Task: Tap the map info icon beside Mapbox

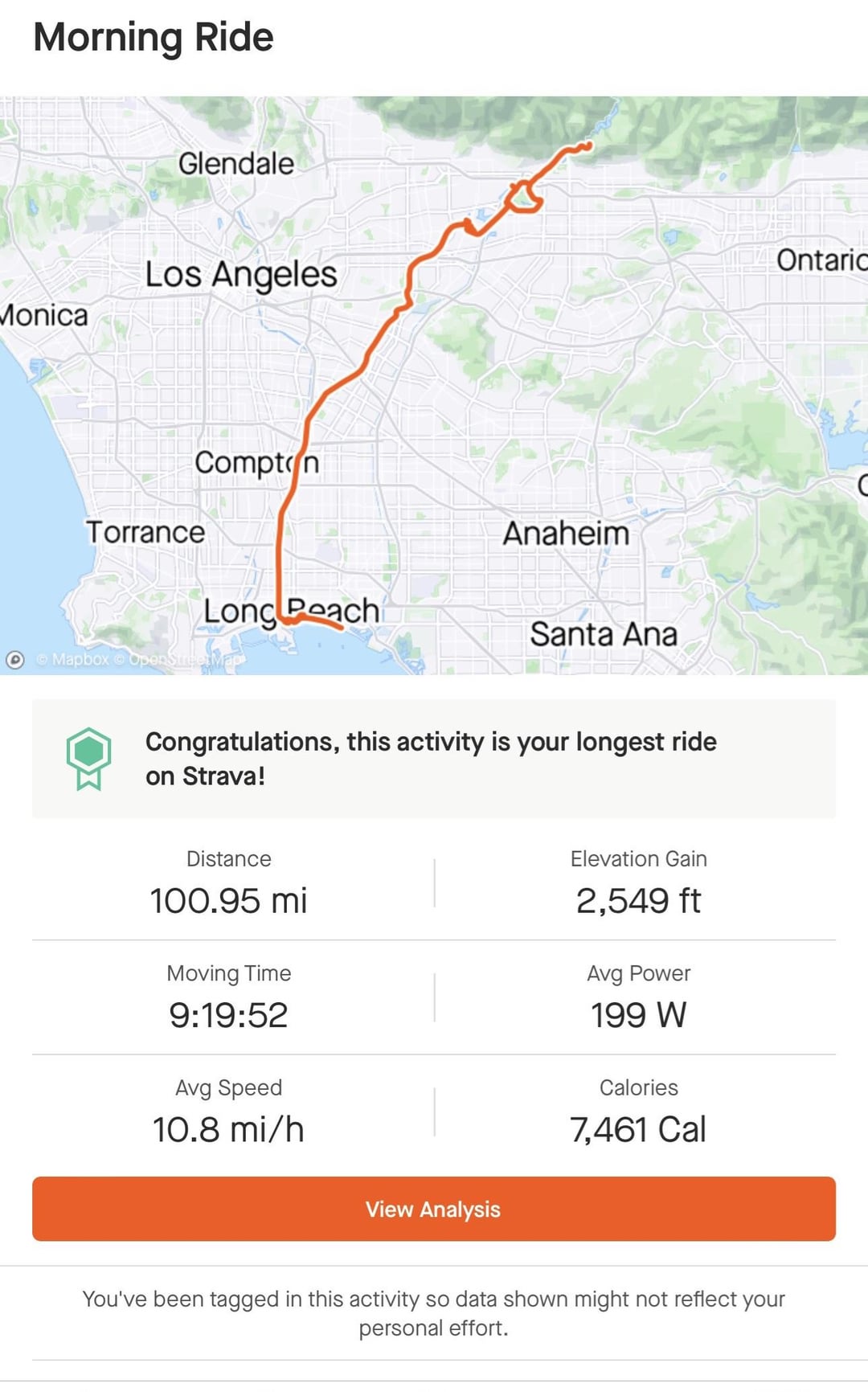Action: point(14,660)
